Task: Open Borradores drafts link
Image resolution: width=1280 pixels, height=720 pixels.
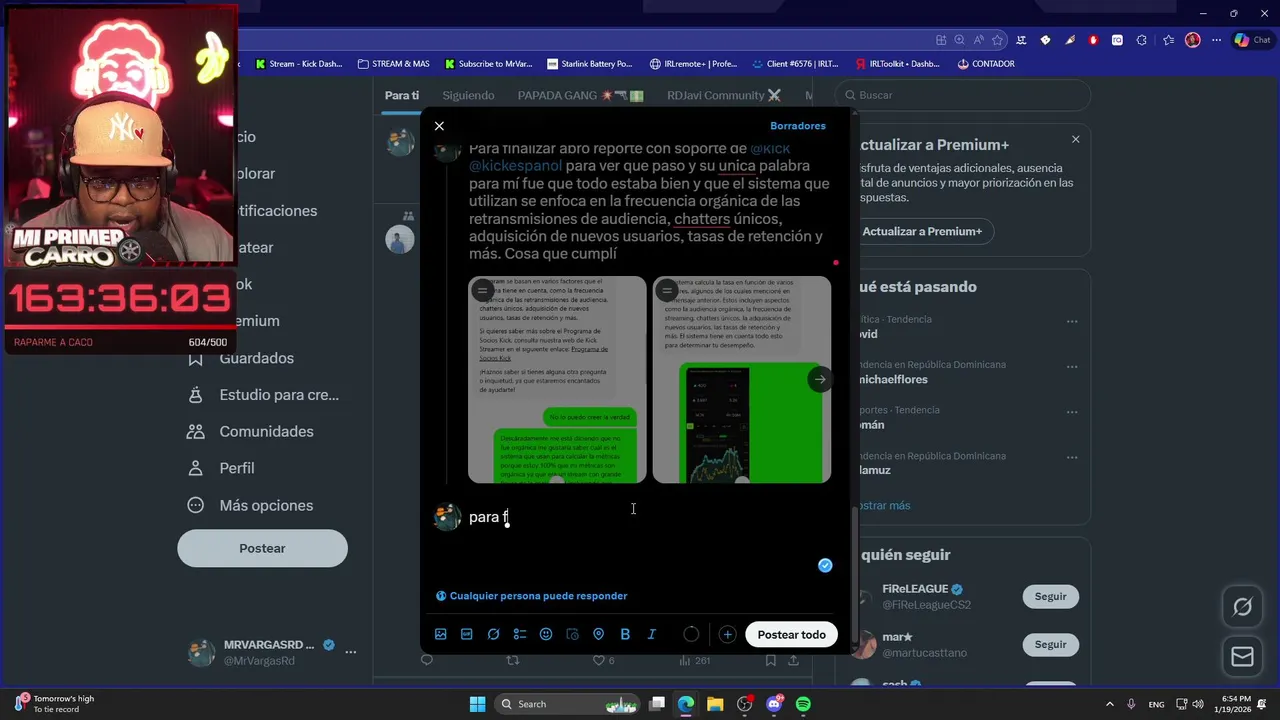Action: pyautogui.click(x=798, y=126)
